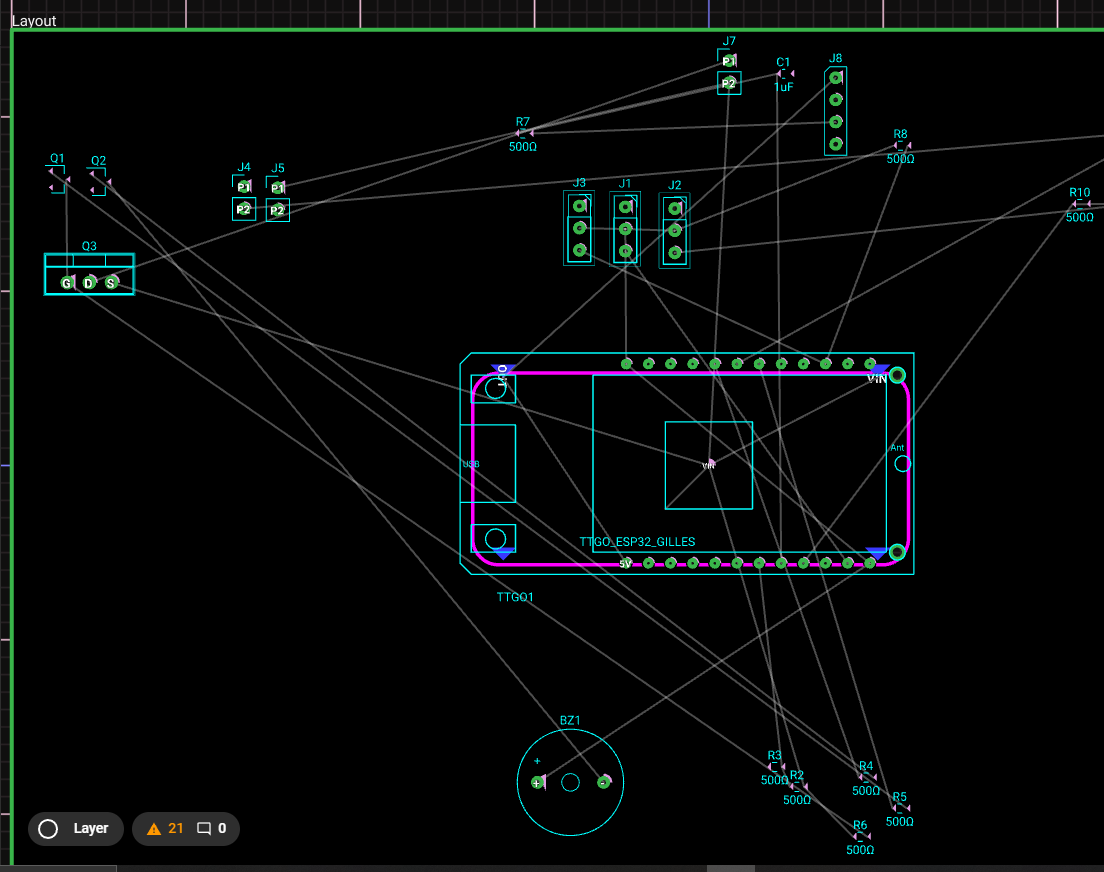1104x872 pixels.
Task: Click the R4 resistor label
Action: (866, 766)
